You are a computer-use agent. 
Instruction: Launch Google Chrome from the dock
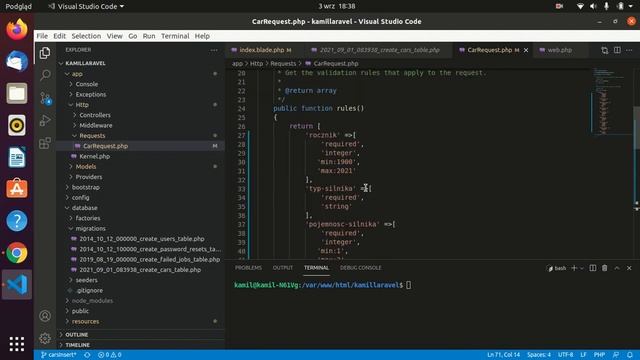(17, 253)
